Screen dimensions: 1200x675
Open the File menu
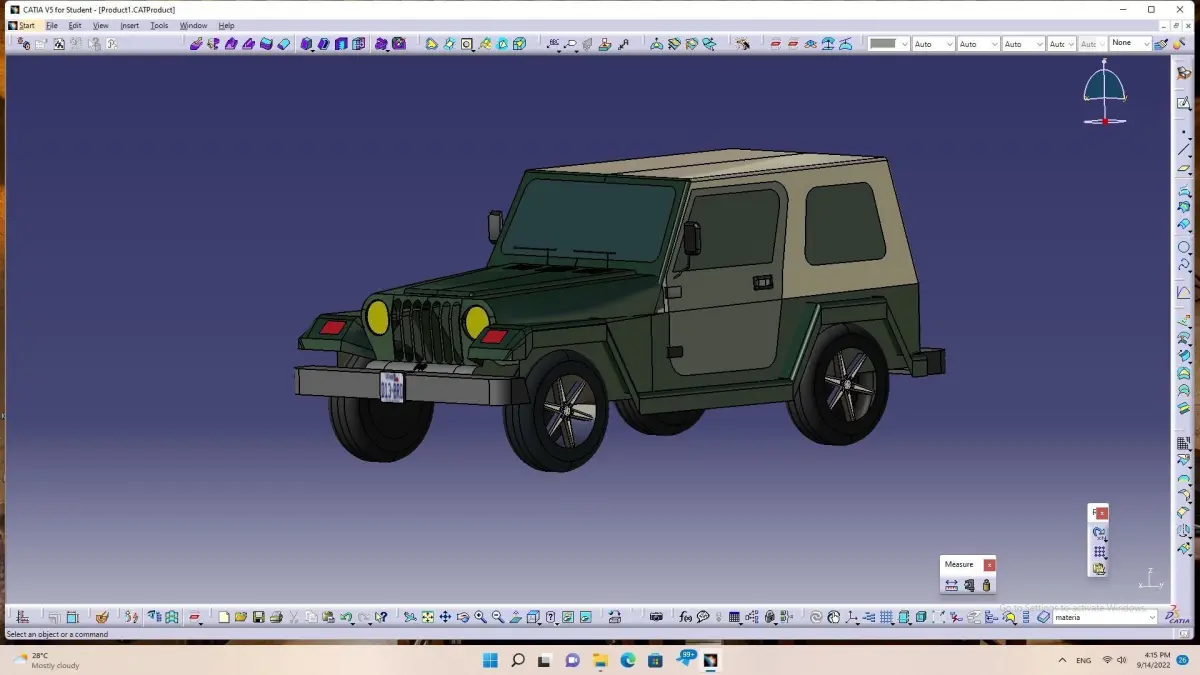pyautogui.click(x=52, y=26)
